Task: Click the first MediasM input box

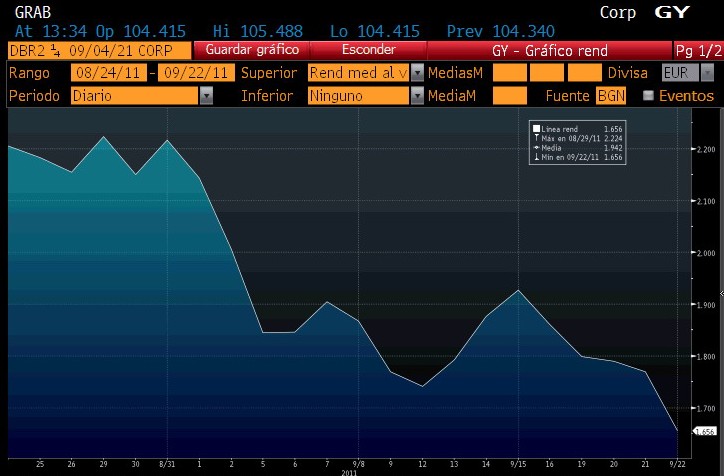Action: click(510, 73)
